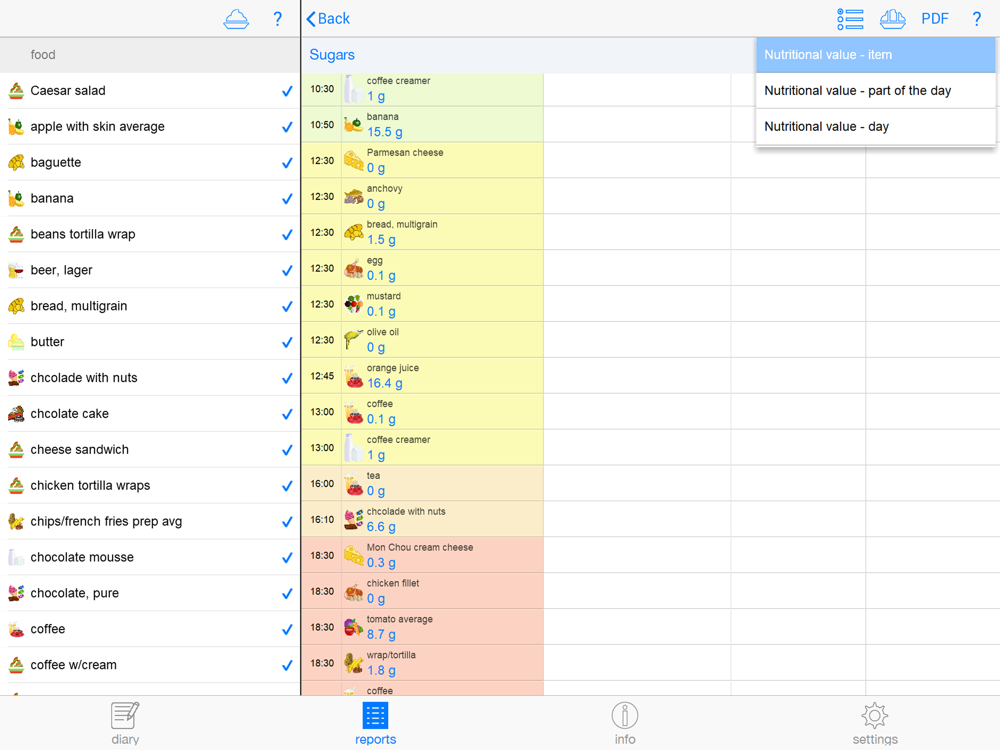Click the wrap/tortilla icon
This screenshot has width=1000, height=750.
[353, 663]
